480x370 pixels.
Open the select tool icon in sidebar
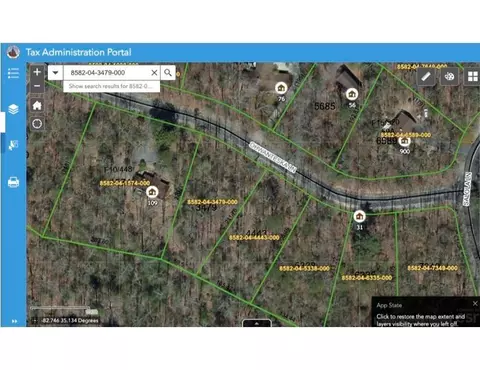13,145
